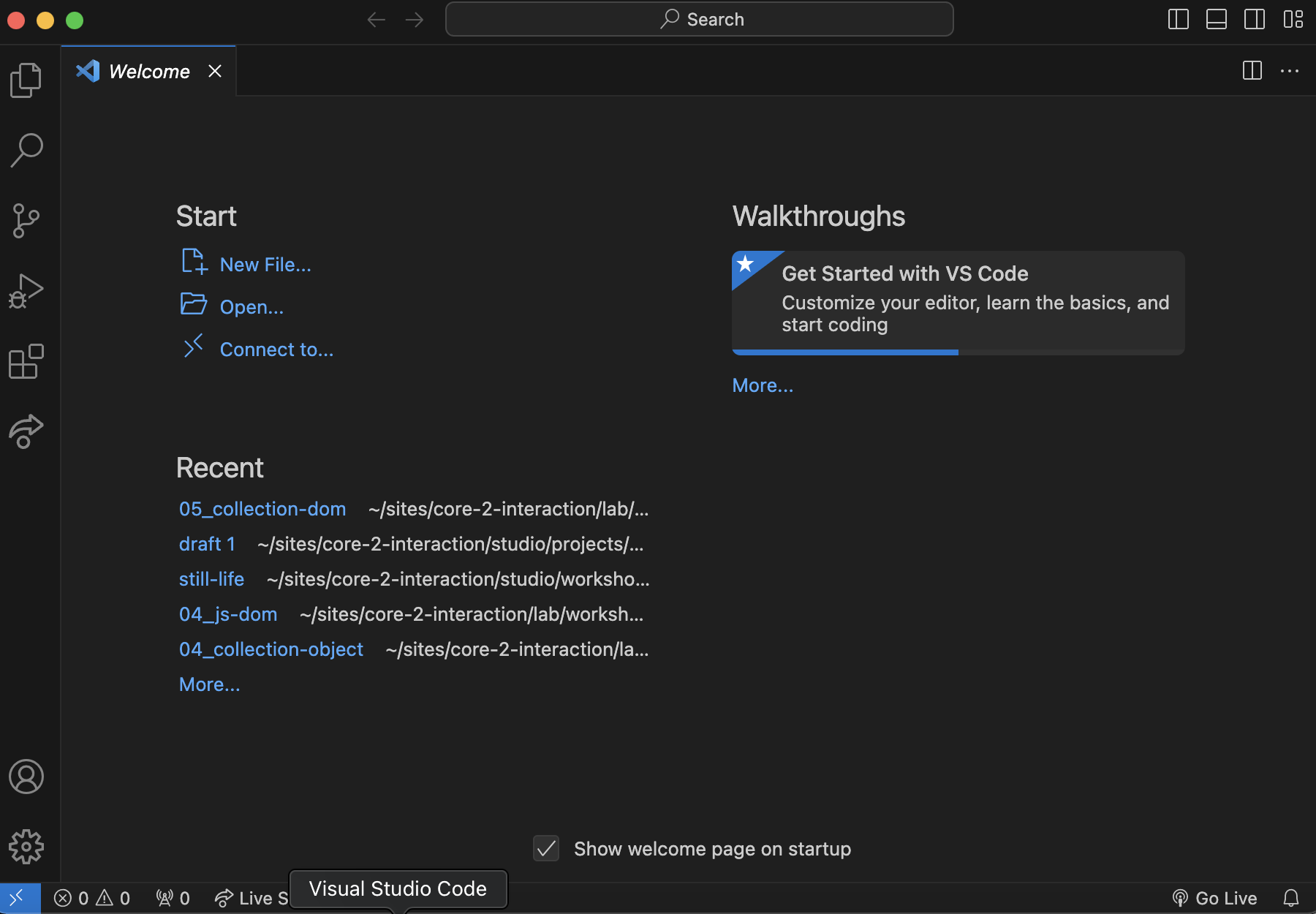Open the editor More Actions ellipsis menu
Image resolution: width=1316 pixels, height=914 pixels.
coord(1290,71)
